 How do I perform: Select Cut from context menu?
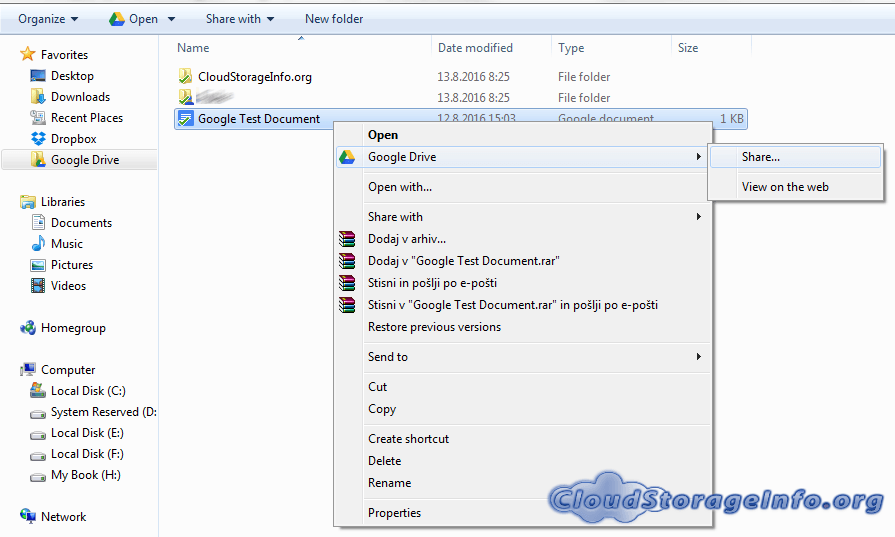tap(377, 386)
